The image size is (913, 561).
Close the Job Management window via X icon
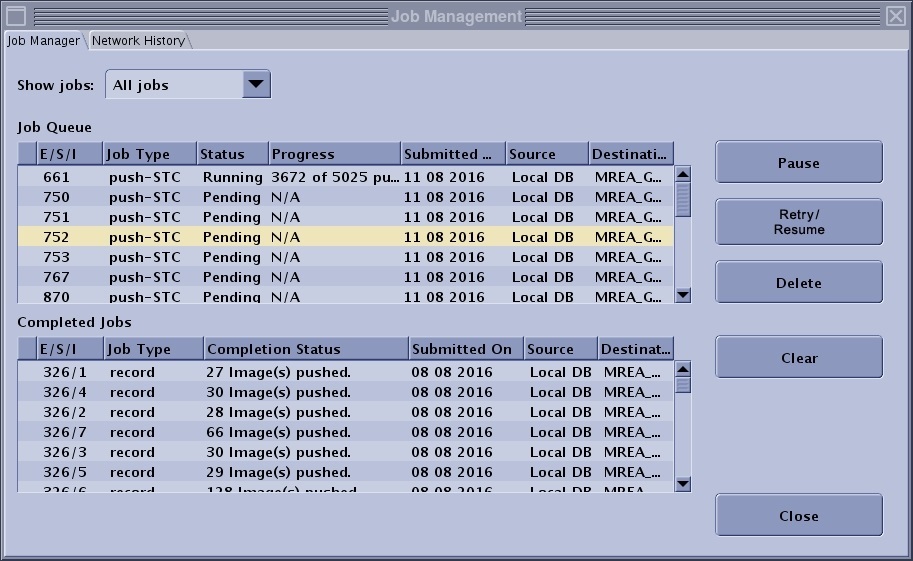point(895,16)
